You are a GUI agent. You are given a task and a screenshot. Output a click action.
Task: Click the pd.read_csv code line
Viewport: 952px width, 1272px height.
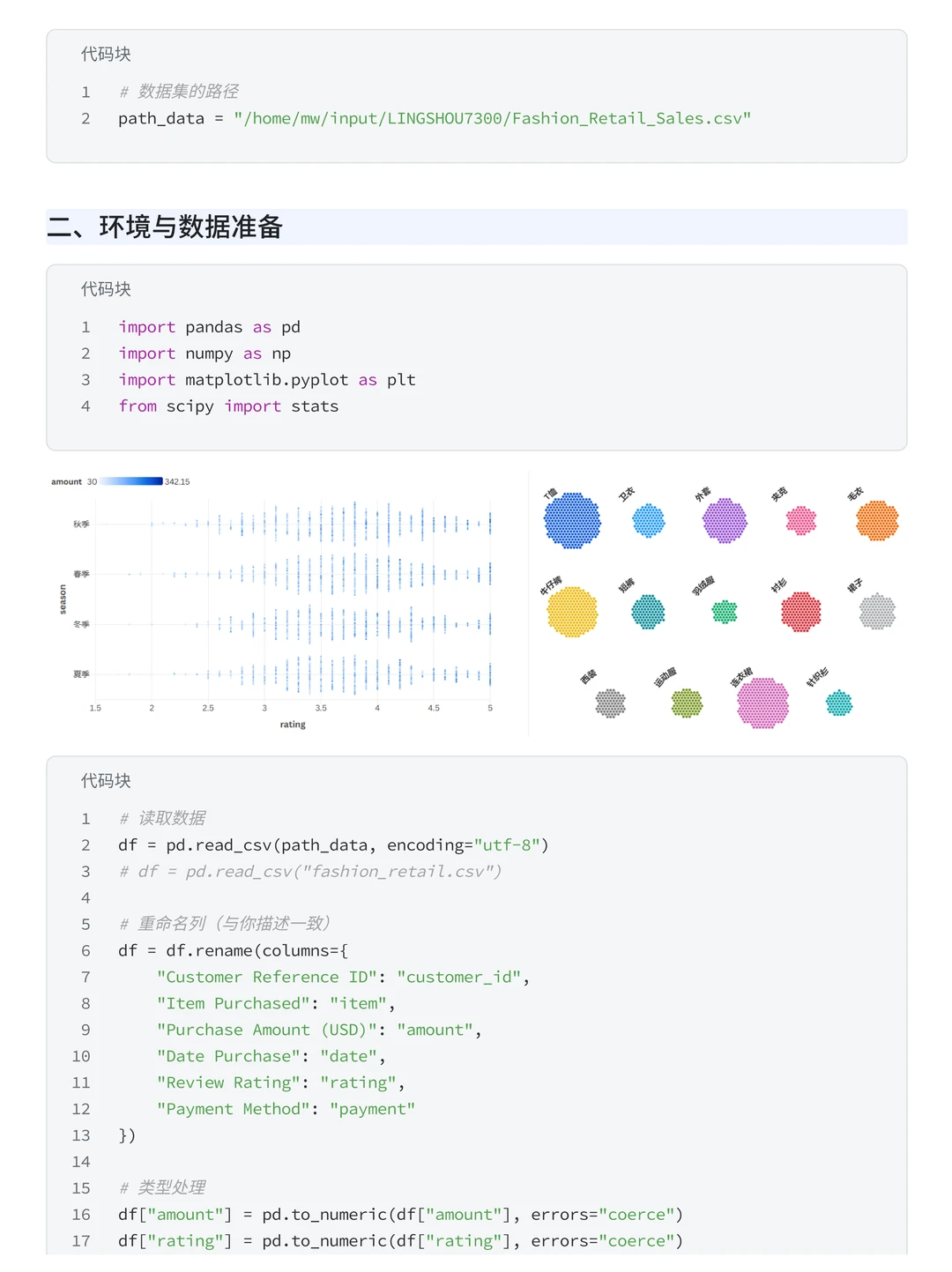tap(333, 845)
